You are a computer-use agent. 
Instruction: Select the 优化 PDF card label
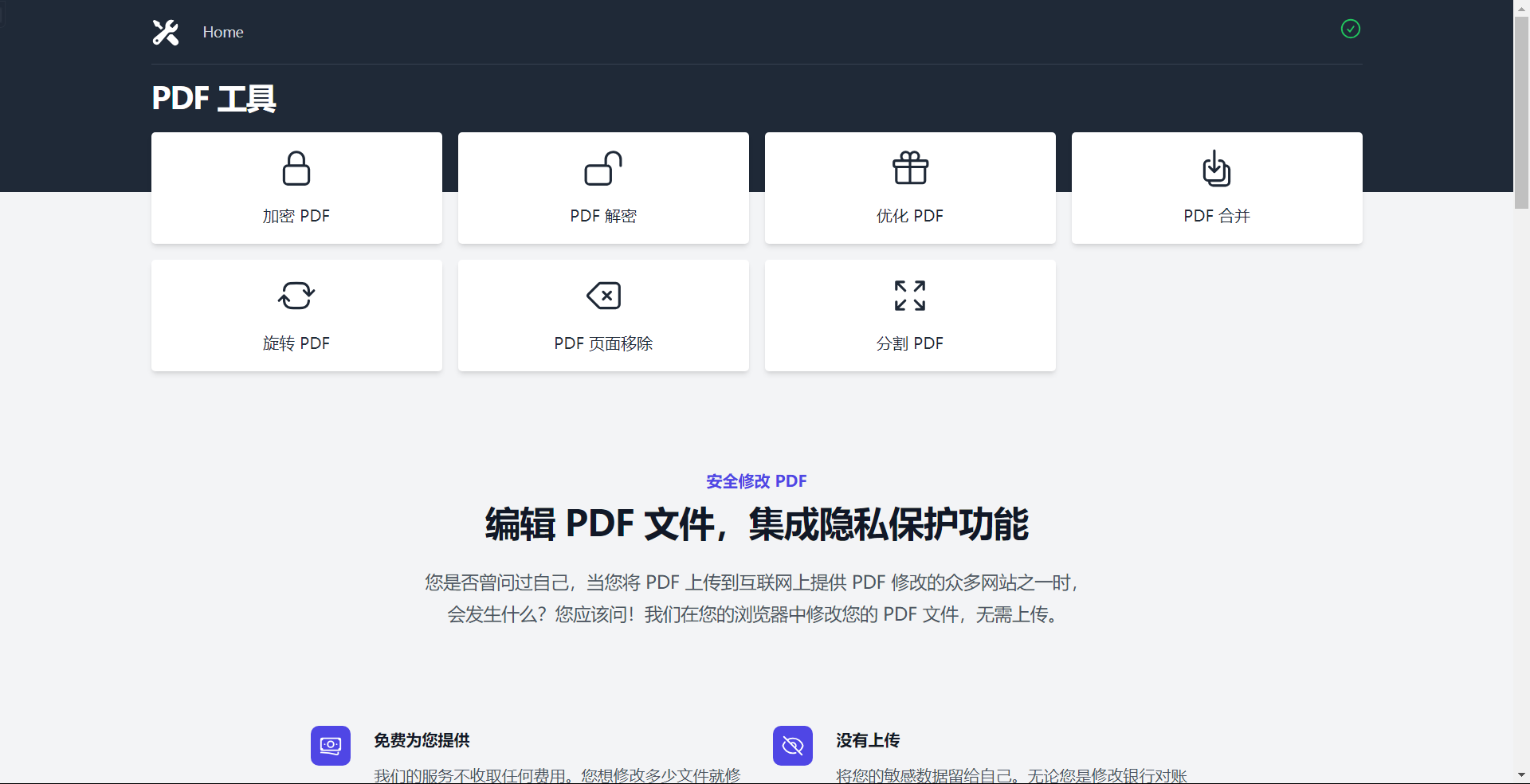910,216
